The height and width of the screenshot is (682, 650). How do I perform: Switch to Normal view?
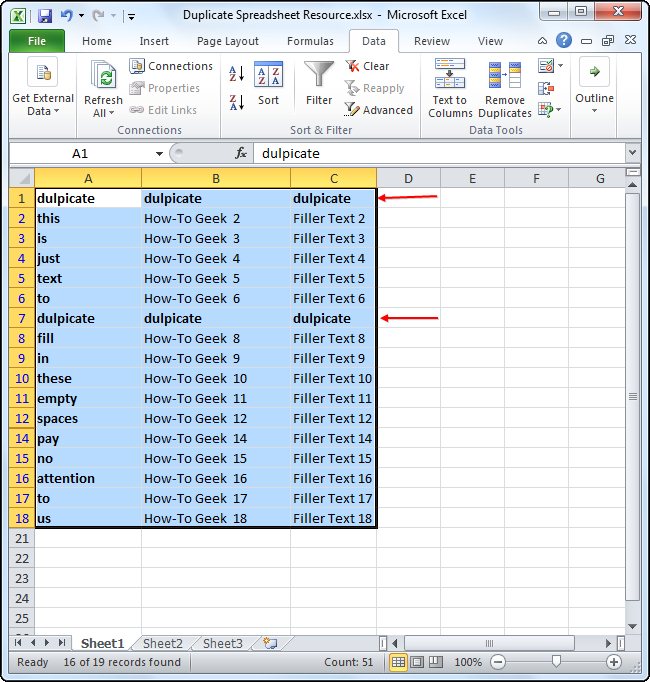point(398,662)
